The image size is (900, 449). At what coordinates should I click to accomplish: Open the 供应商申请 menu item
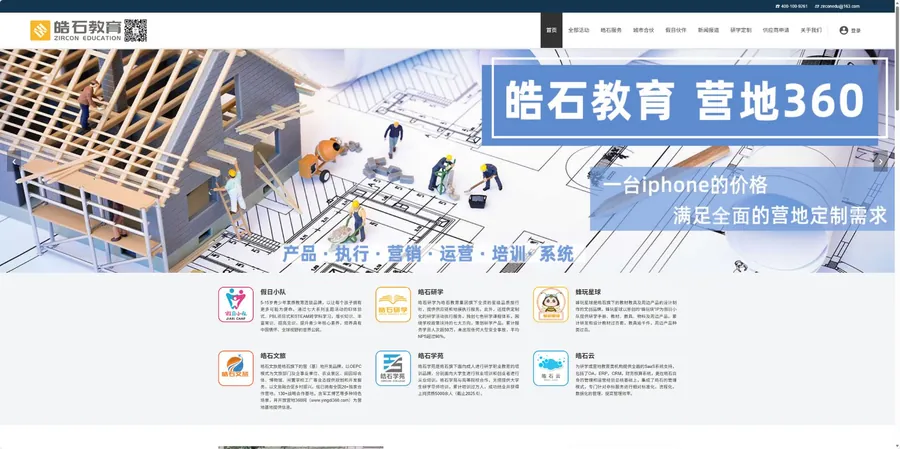point(776,30)
